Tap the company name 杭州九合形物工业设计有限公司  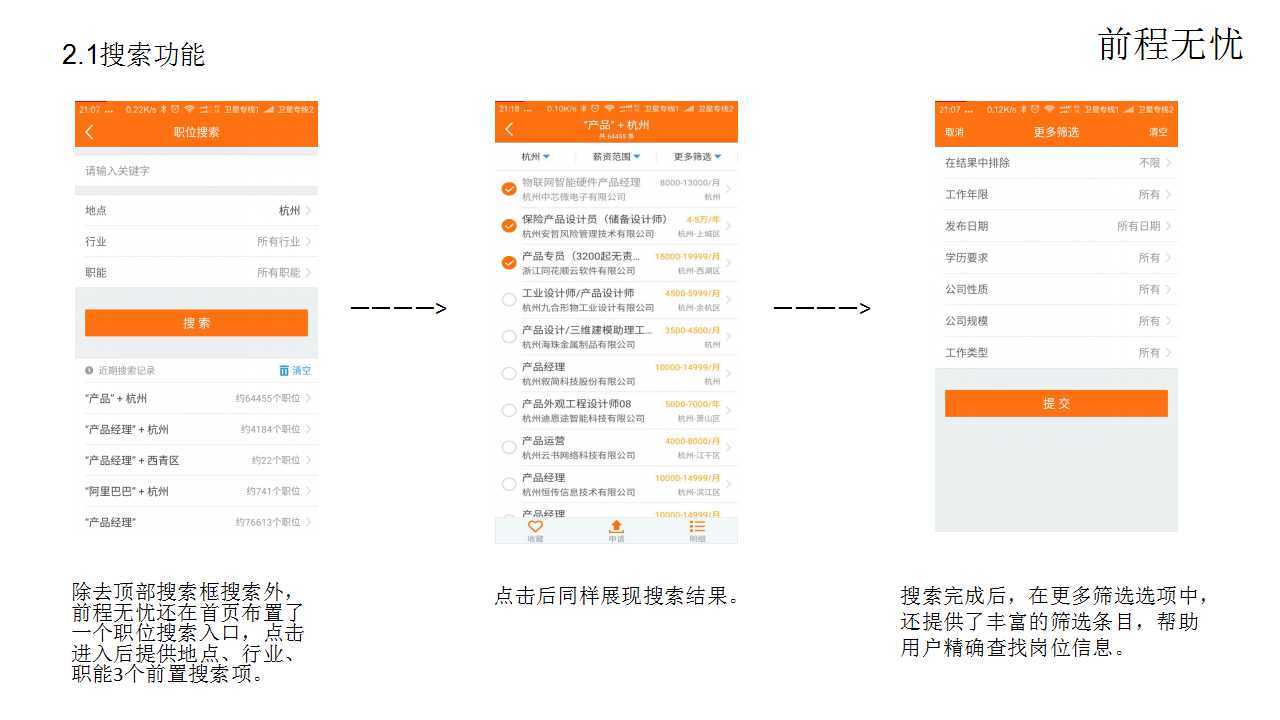[x=588, y=308]
